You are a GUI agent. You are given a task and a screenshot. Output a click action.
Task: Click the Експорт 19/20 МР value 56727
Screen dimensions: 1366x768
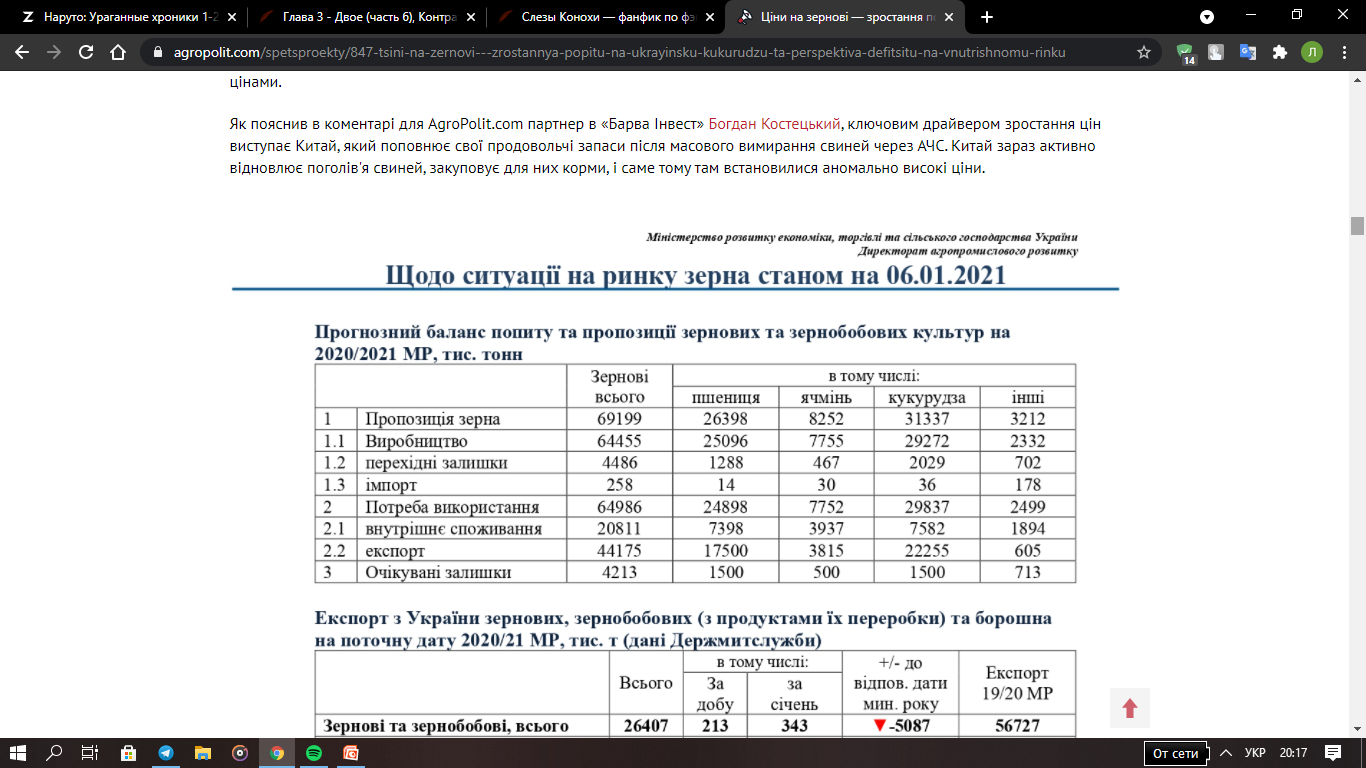pyautogui.click(x=1017, y=726)
